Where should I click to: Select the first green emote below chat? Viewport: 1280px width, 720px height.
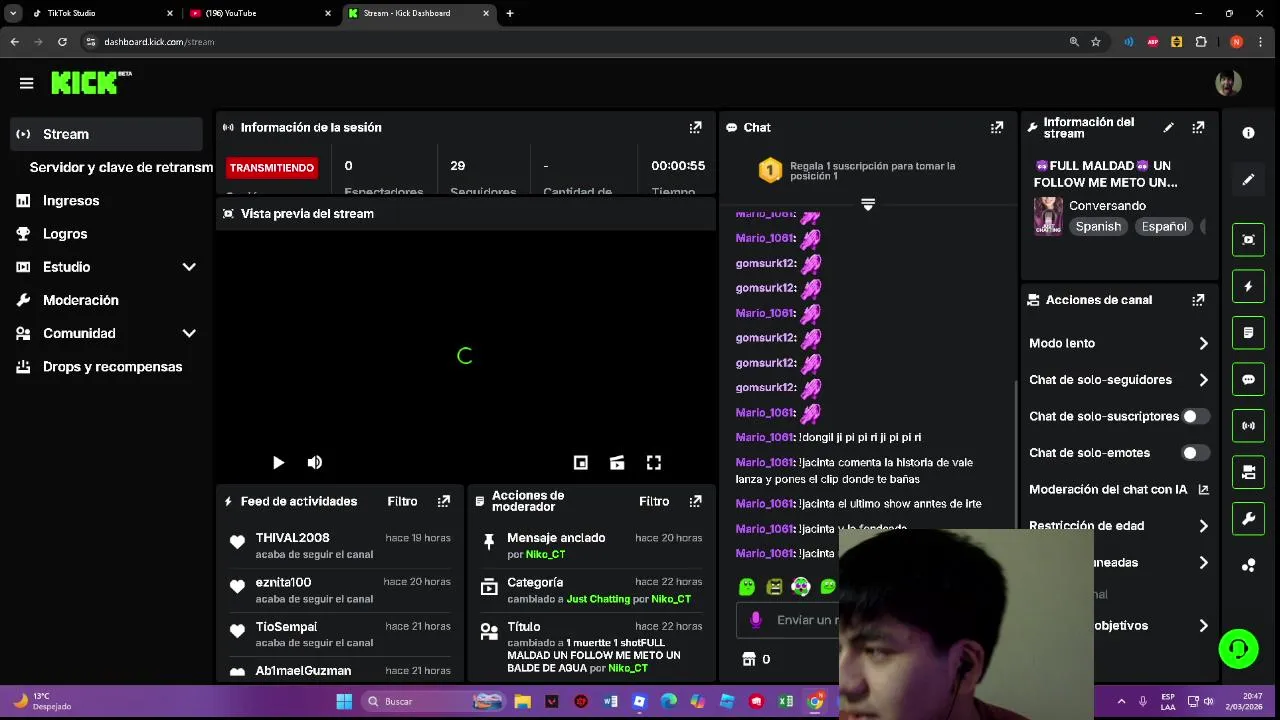click(747, 587)
